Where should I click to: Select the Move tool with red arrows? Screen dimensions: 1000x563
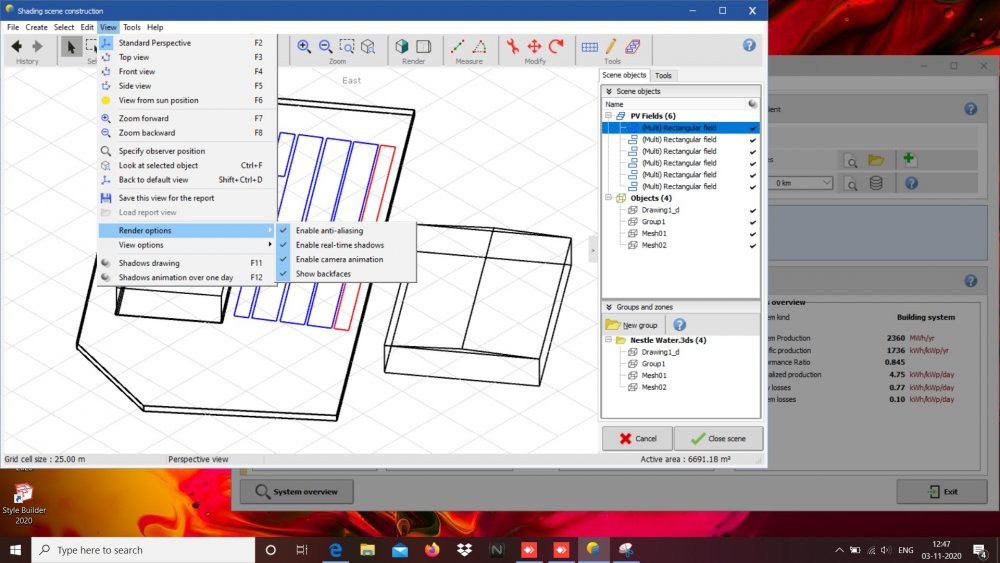pos(534,46)
